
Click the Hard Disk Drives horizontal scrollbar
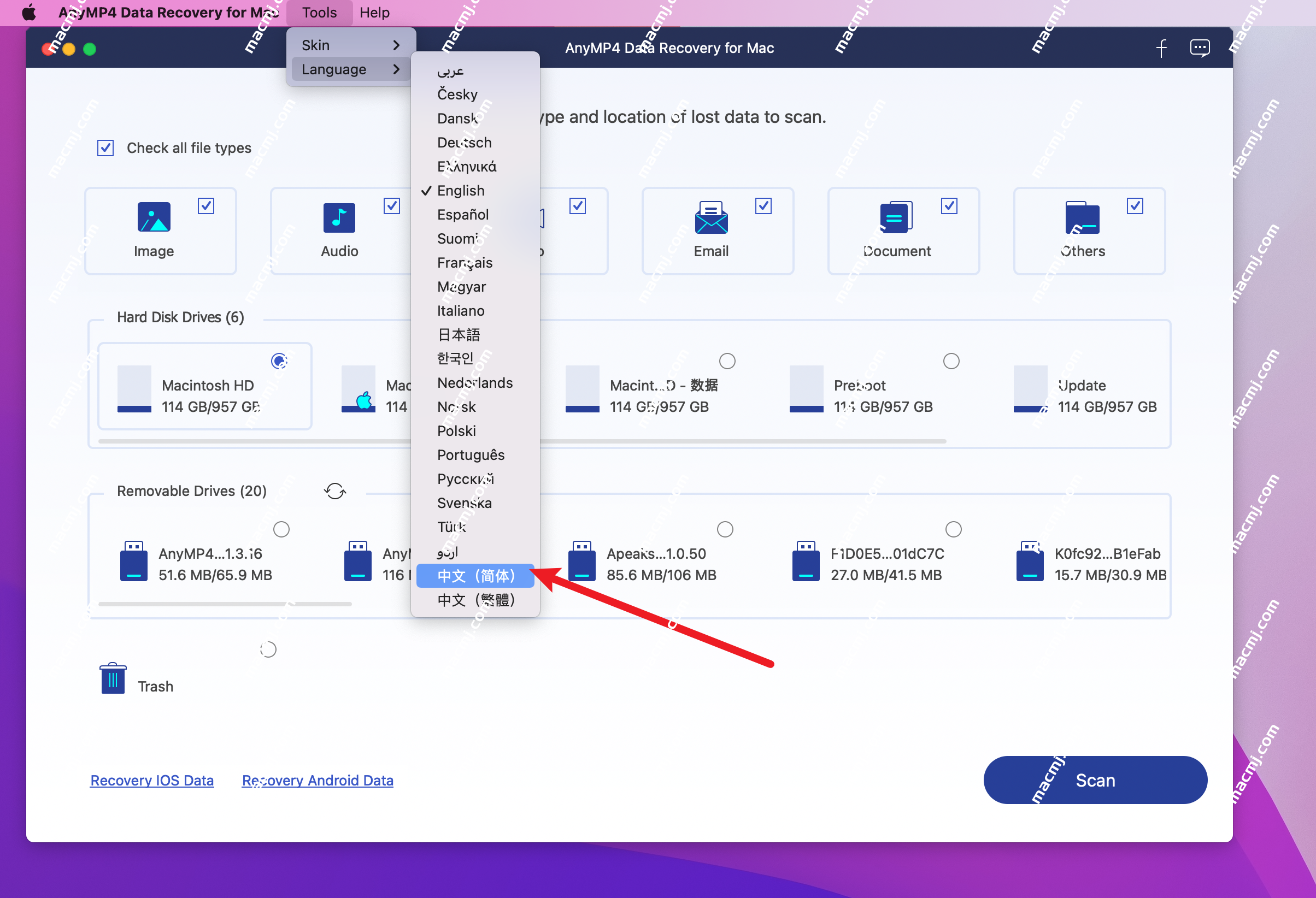tap(521, 441)
